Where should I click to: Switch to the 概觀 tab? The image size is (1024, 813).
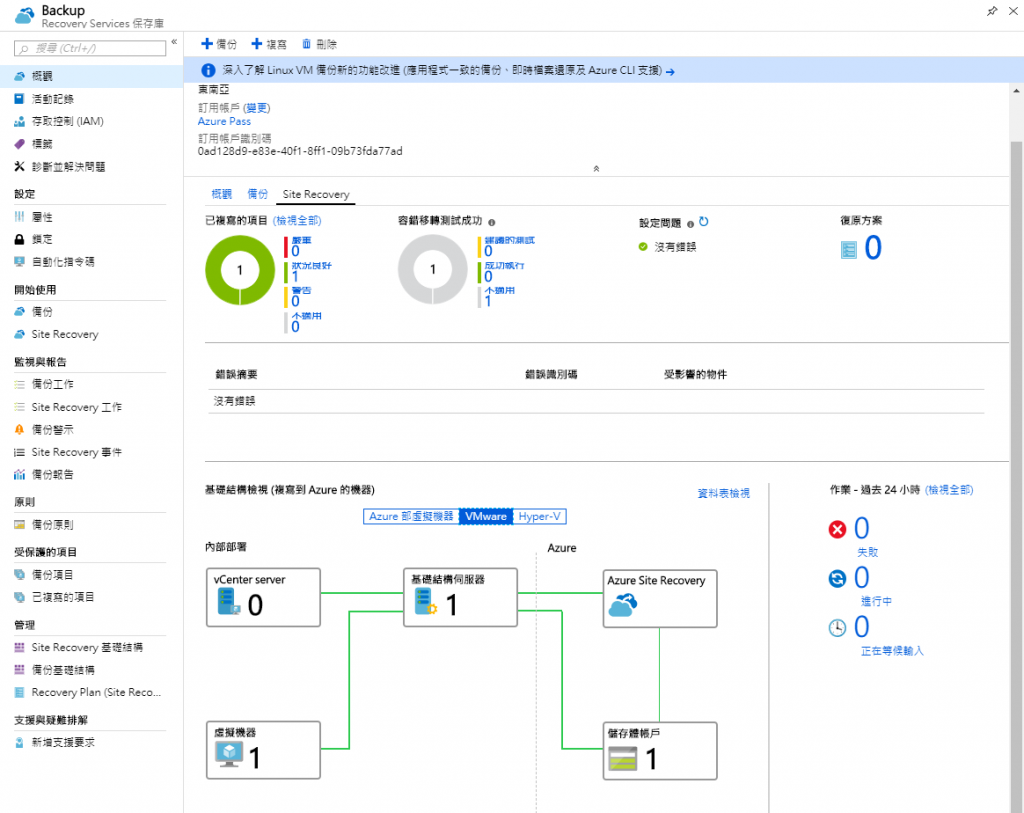coord(221,194)
